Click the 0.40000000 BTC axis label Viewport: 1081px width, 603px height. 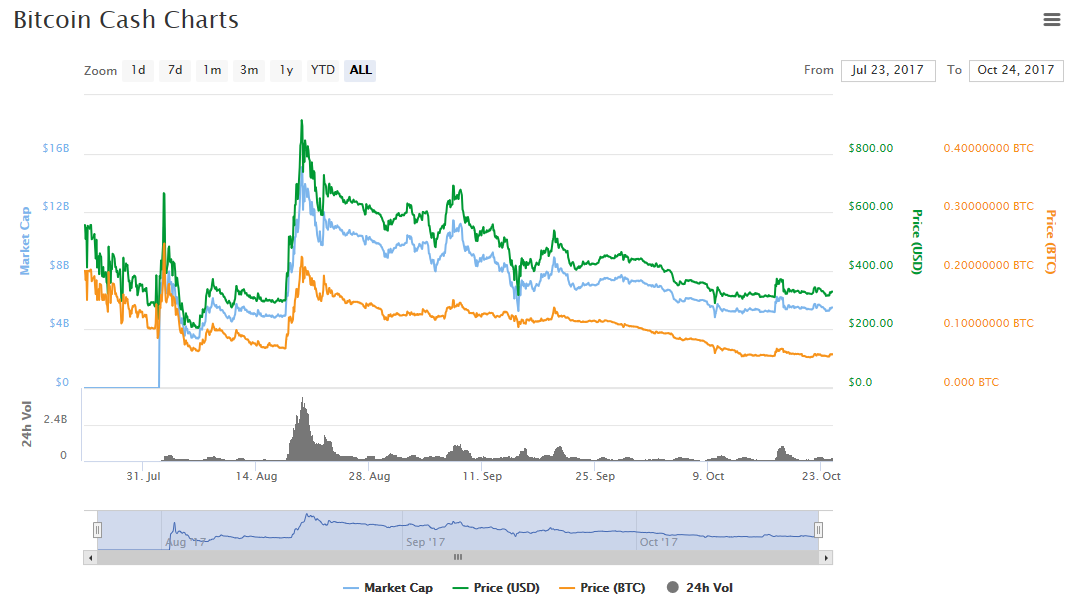pyautogui.click(x=989, y=148)
